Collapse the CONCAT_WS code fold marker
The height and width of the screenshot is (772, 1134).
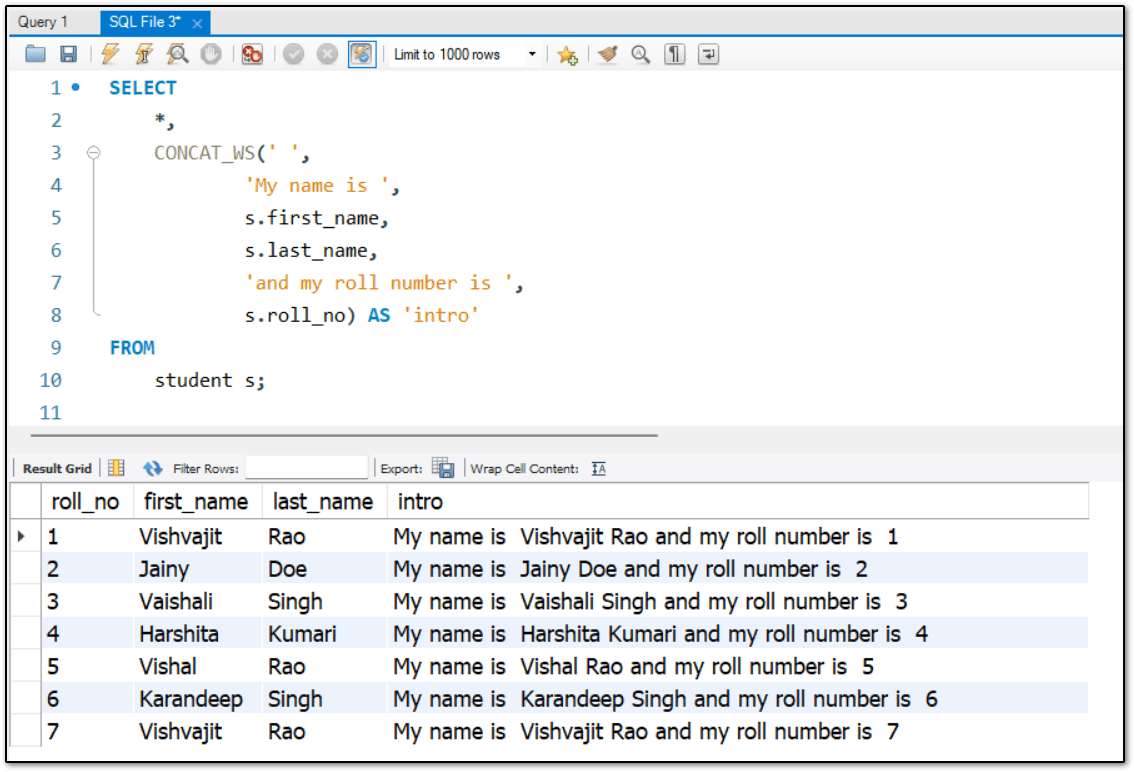coord(94,153)
